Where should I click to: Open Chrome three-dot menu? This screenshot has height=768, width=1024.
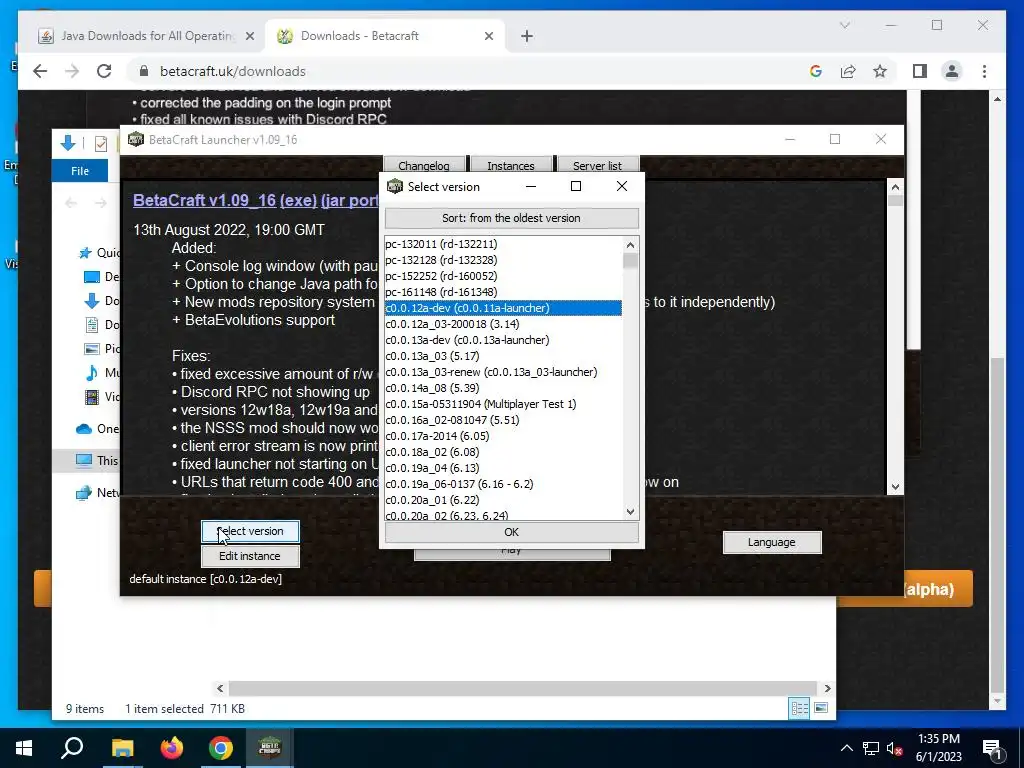(x=984, y=71)
